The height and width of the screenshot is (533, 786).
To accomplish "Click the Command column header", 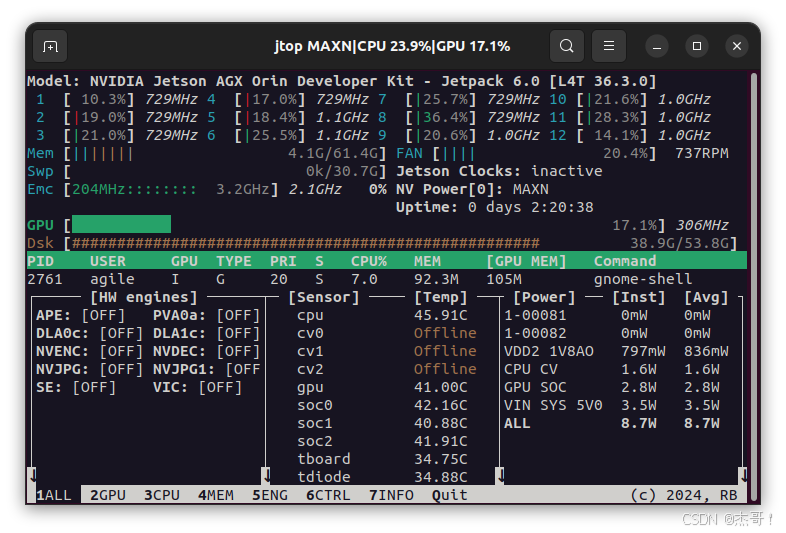I will tap(625, 261).
